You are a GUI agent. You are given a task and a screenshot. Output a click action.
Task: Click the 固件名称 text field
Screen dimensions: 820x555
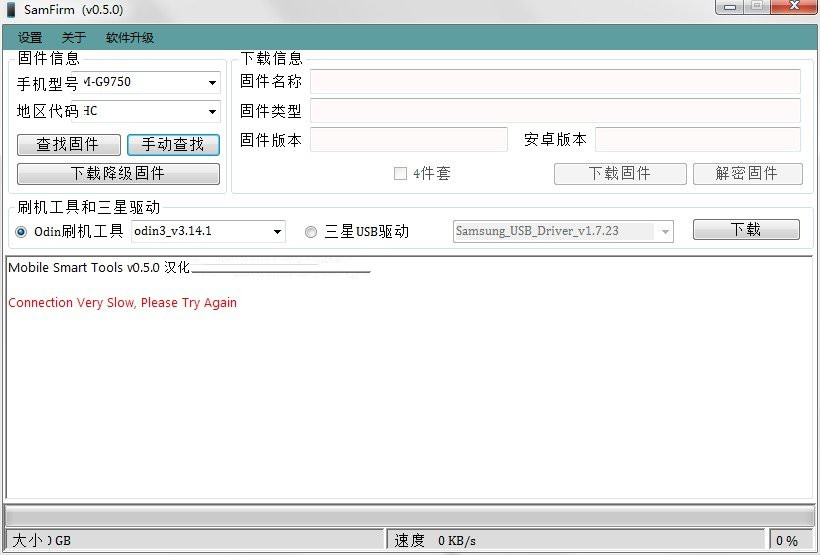tap(555, 82)
